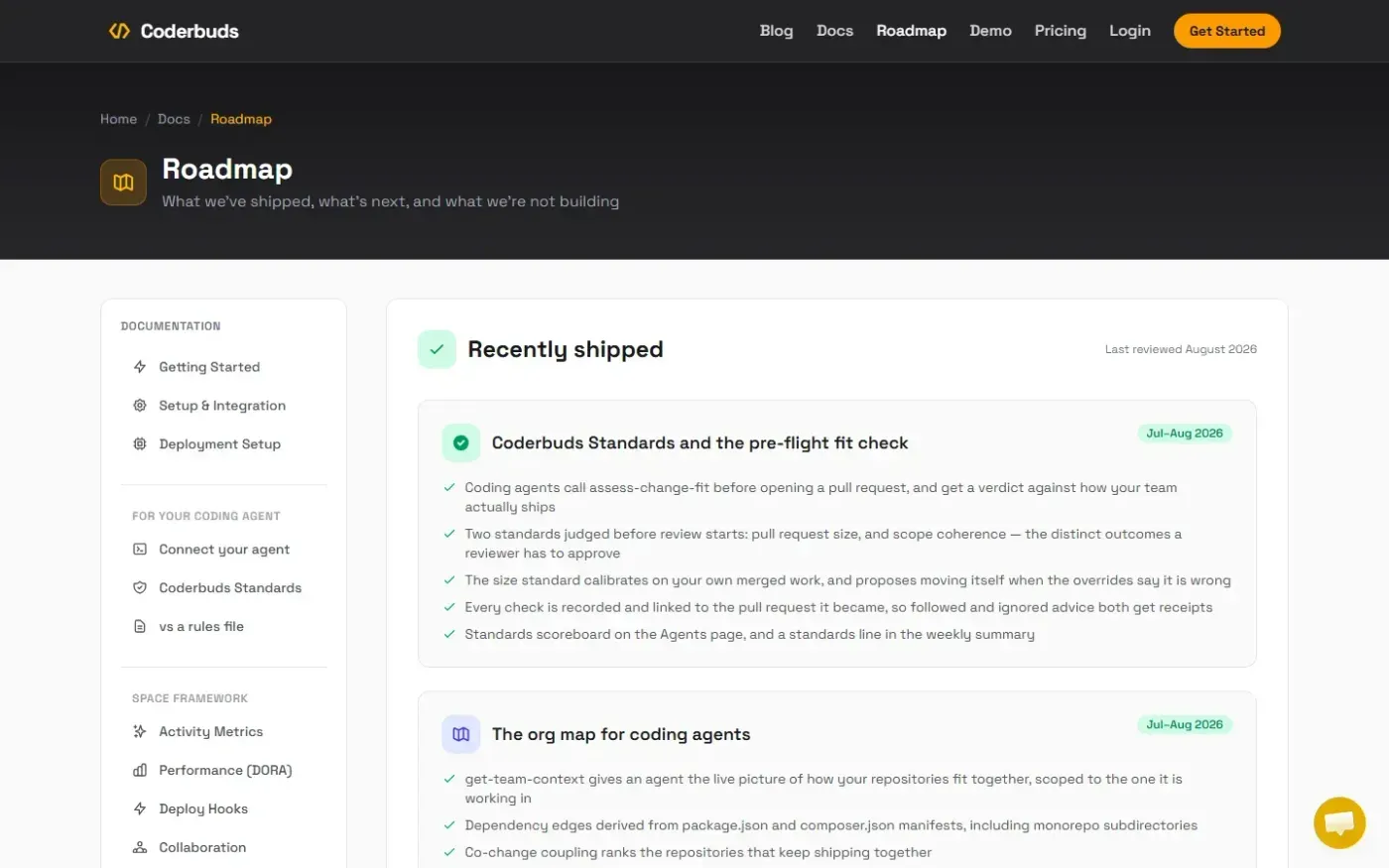Click the large Roadmap page title
1389x868 pixels.
[227, 169]
